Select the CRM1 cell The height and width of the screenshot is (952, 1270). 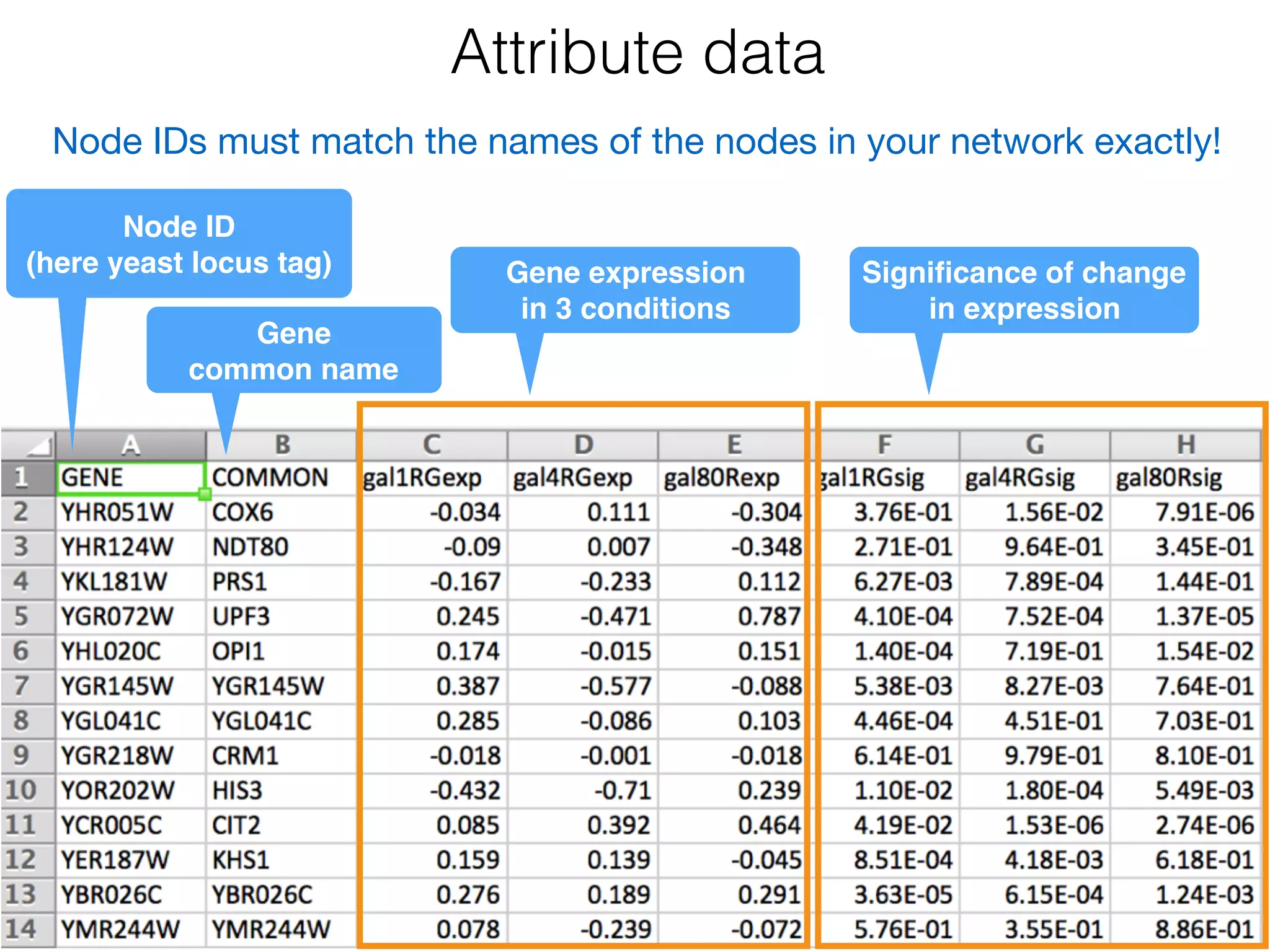coord(282,756)
